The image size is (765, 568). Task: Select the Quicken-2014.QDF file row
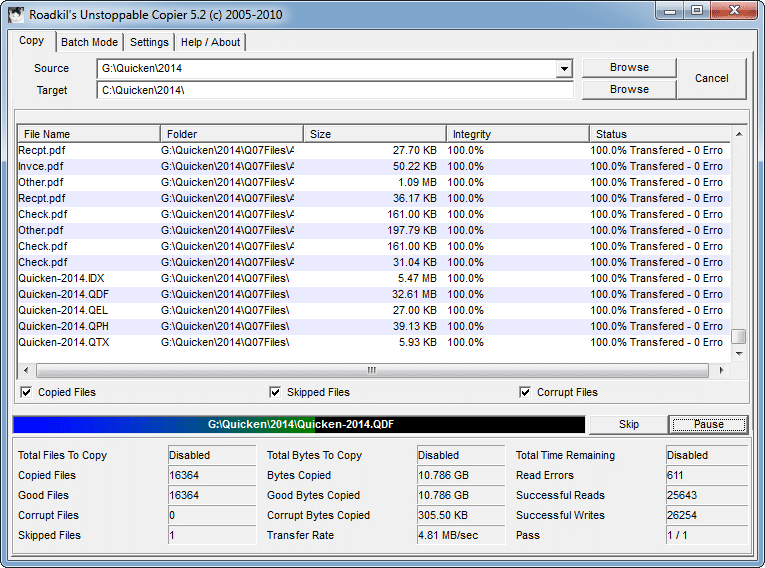374,294
